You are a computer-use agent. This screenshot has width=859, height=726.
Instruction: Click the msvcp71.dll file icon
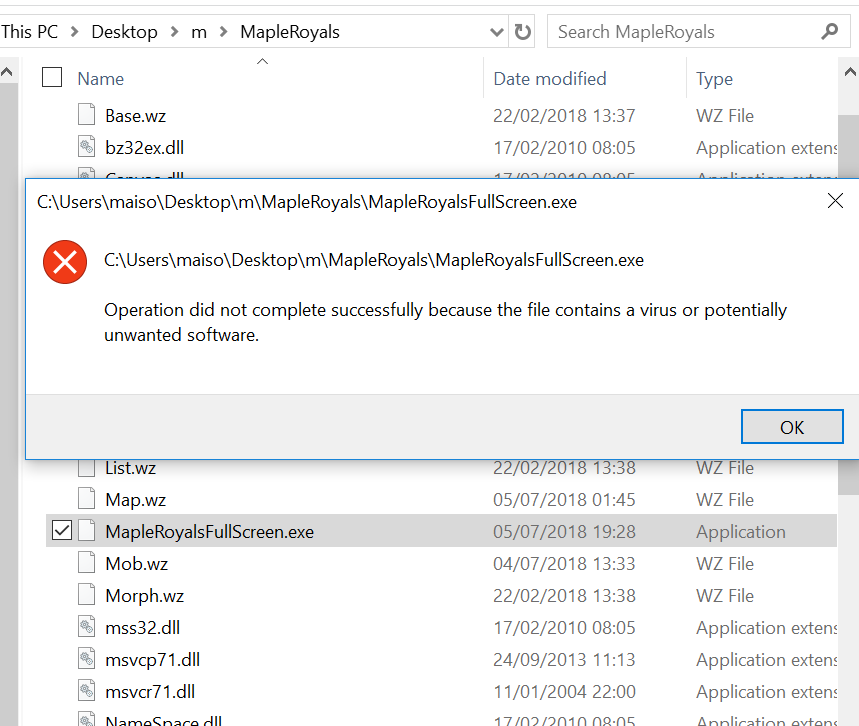pyautogui.click(x=87, y=659)
